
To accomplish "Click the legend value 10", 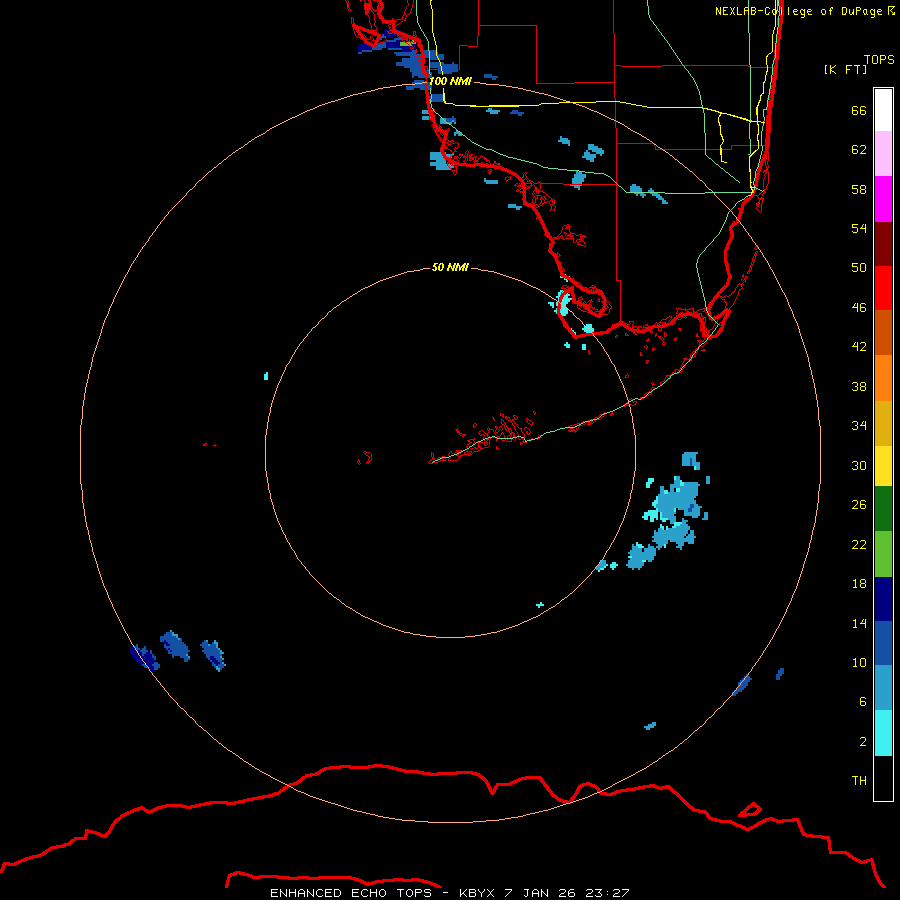I will pyautogui.click(x=859, y=662).
